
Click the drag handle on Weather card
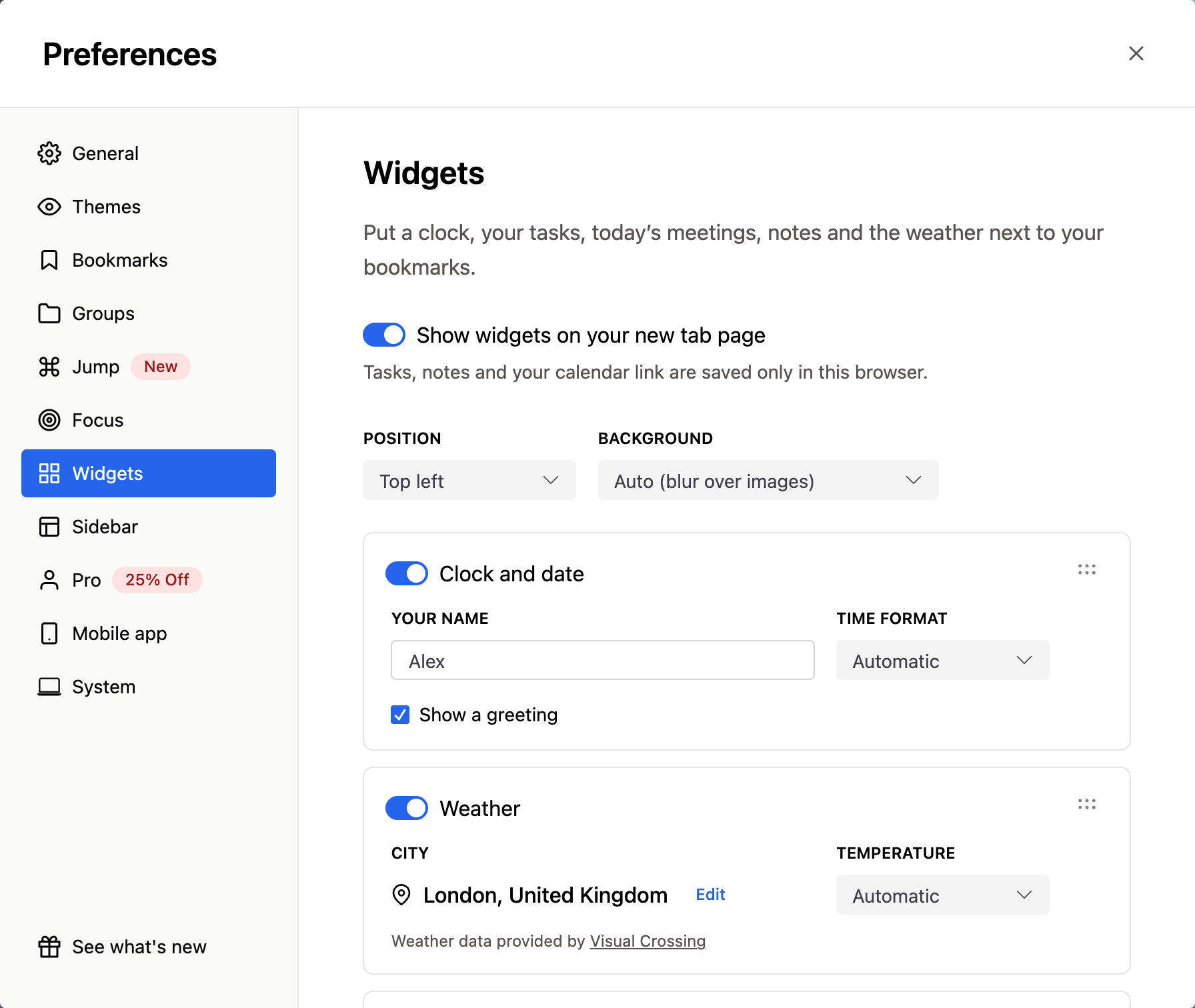point(1087,804)
